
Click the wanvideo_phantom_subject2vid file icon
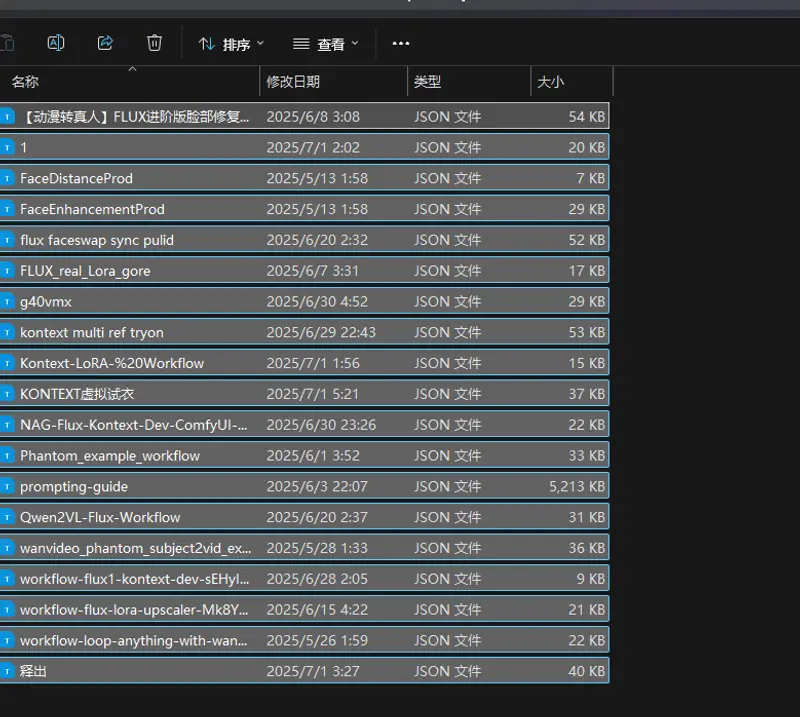(x=7, y=548)
